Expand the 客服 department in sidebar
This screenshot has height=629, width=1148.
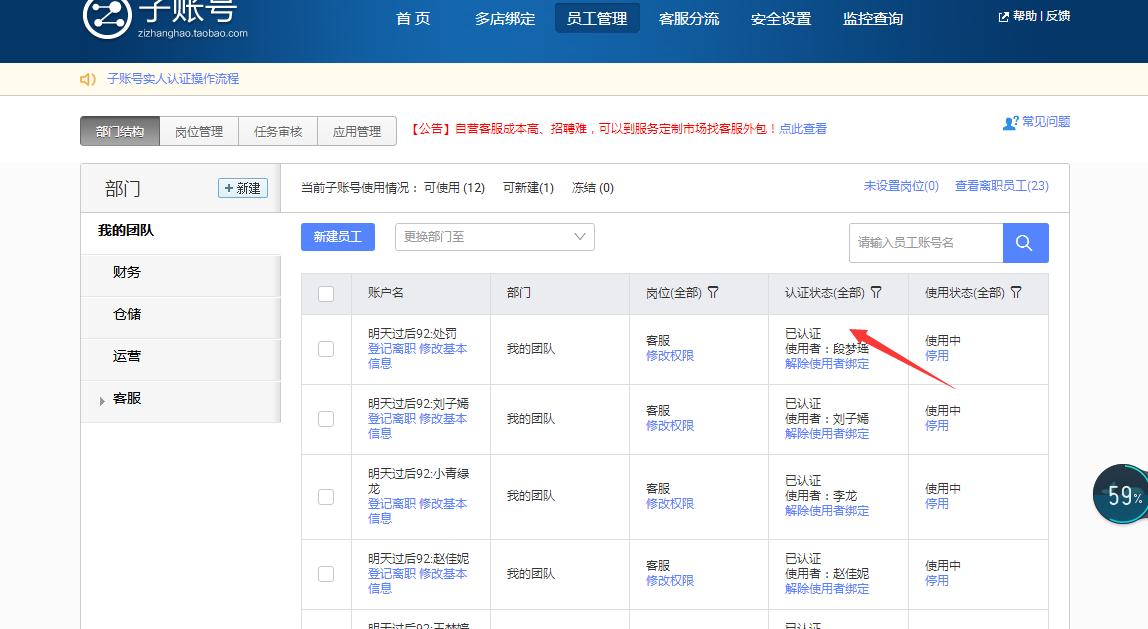pos(102,401)
